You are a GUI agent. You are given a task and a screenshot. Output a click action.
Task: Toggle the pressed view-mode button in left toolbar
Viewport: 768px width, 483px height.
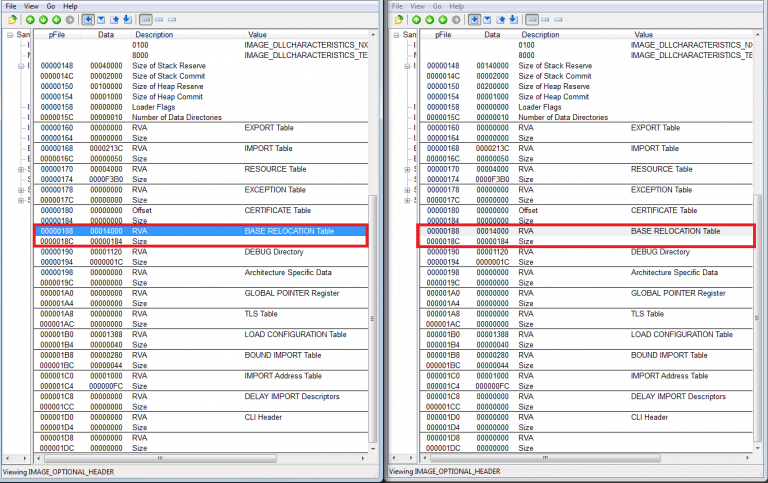88,19
